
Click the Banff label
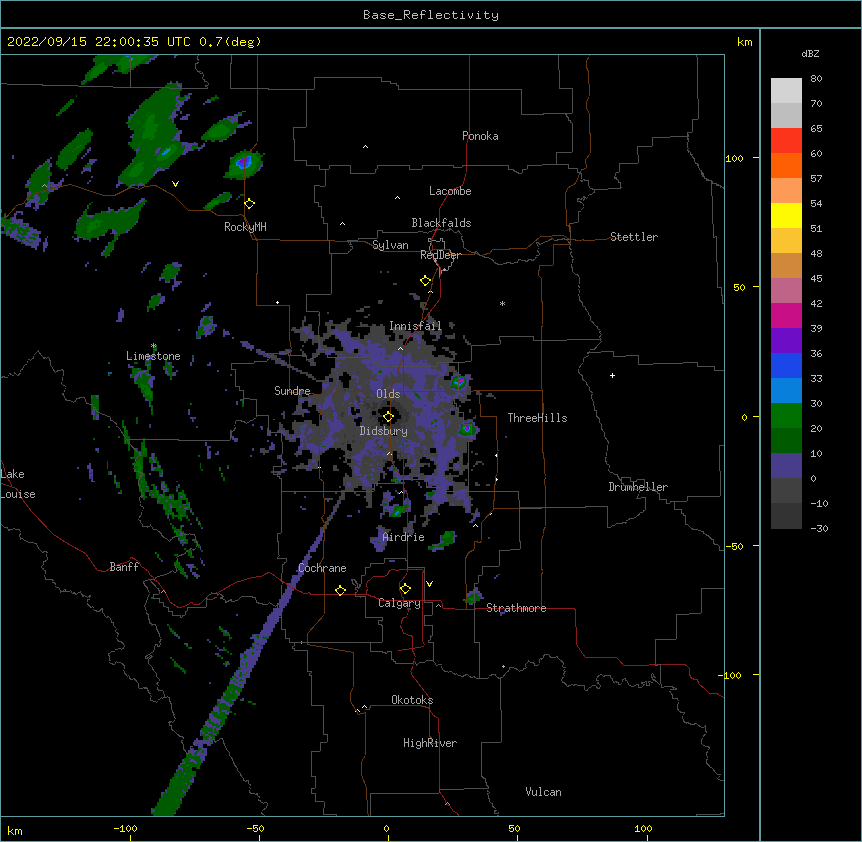point(124,567)
